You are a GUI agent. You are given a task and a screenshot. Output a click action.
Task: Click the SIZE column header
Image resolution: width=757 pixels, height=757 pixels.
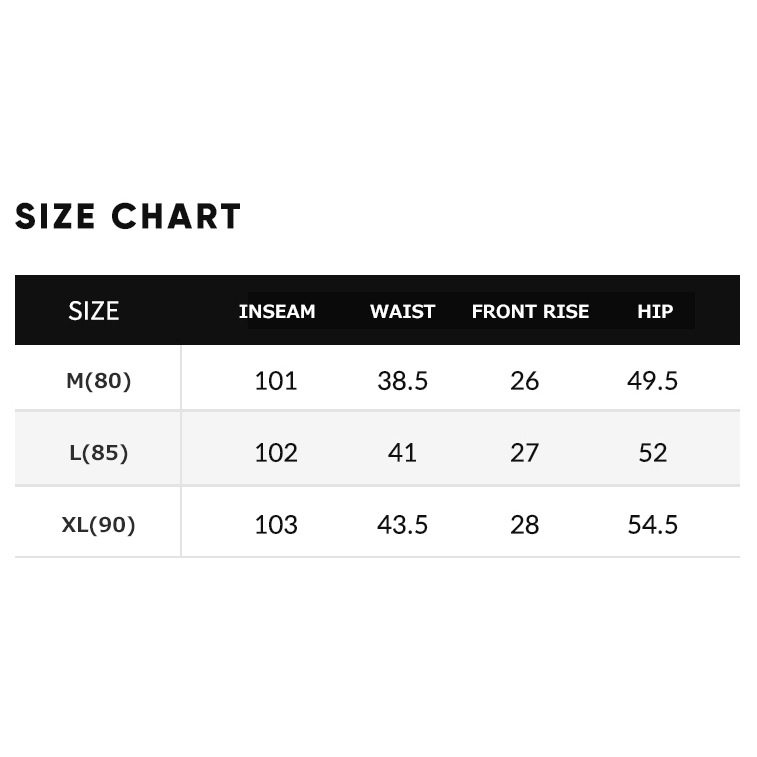pos(93,311)
